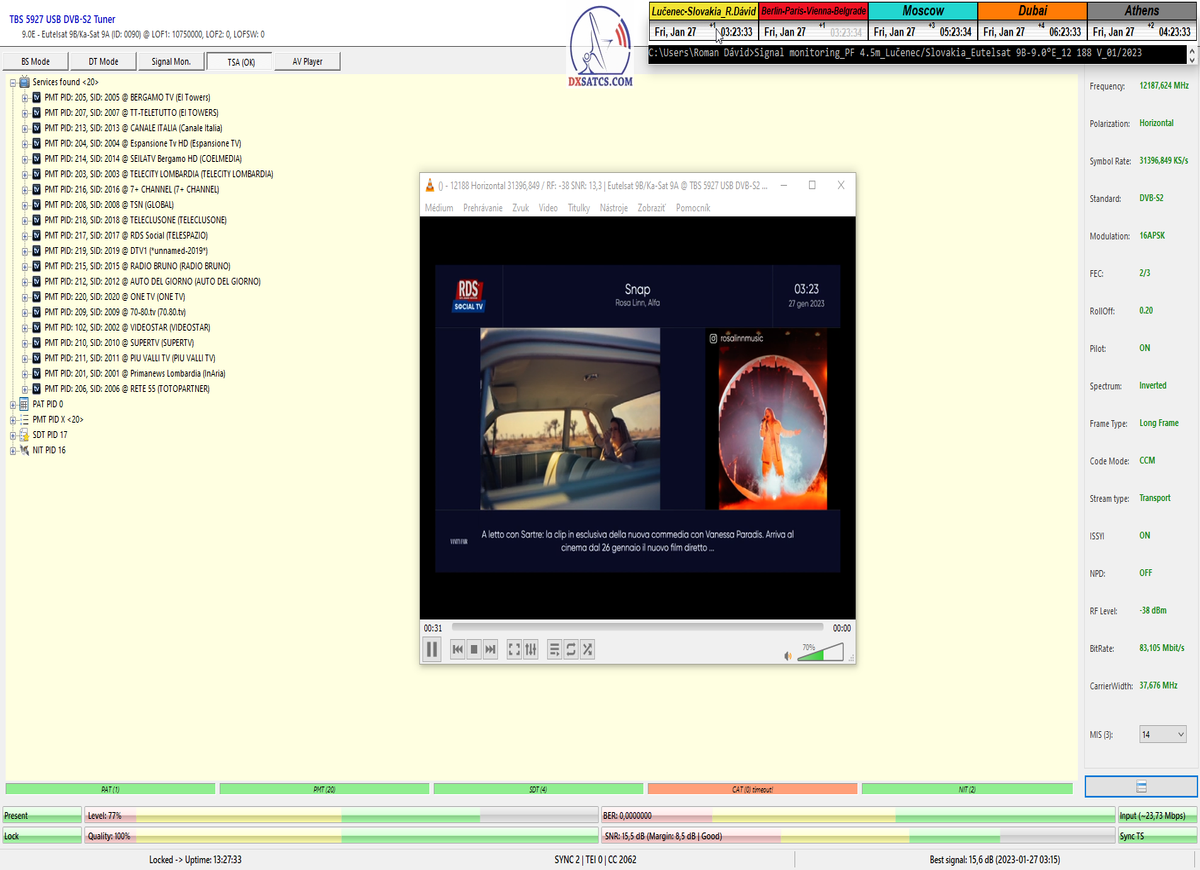Mute audio using the speaker icon
This screenshot has height=870, width=1200.
788,655
